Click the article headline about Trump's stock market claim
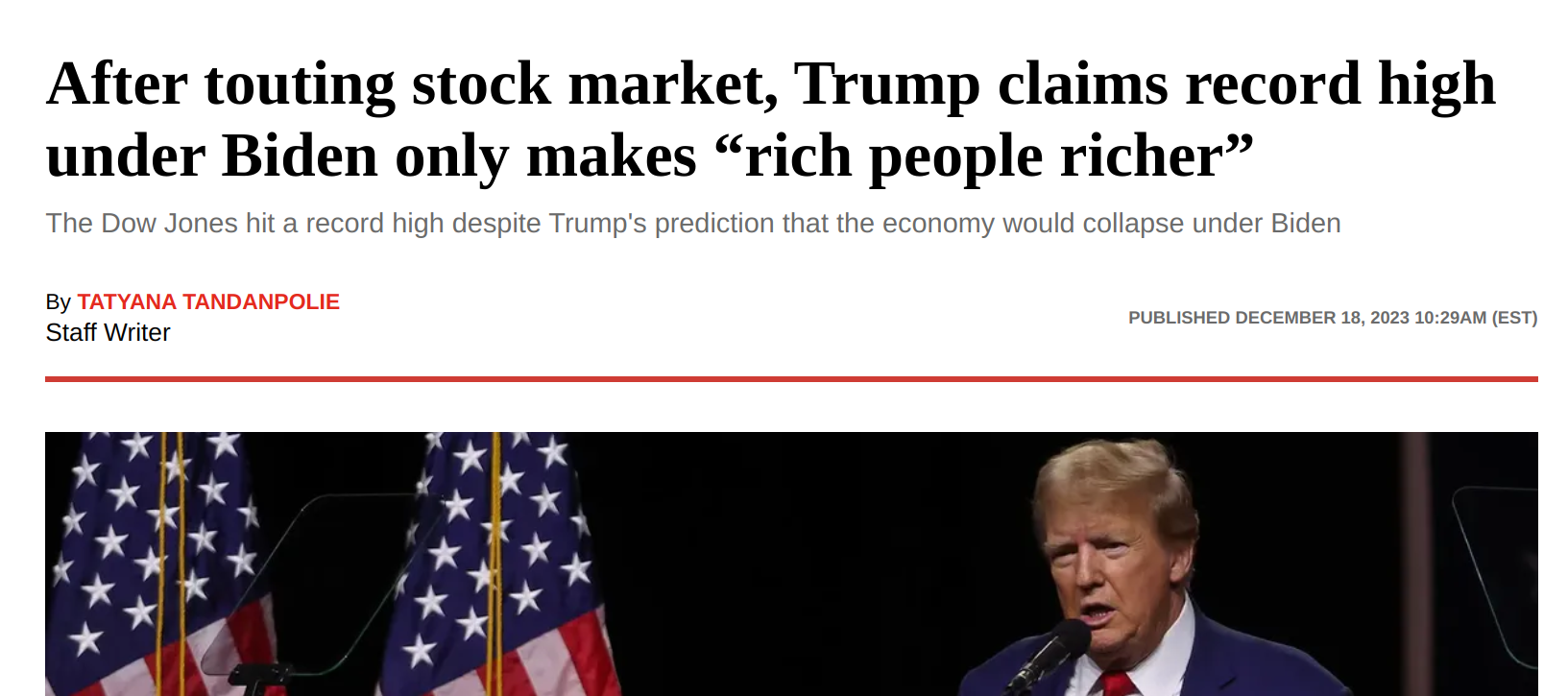 (x=771, y=119)
